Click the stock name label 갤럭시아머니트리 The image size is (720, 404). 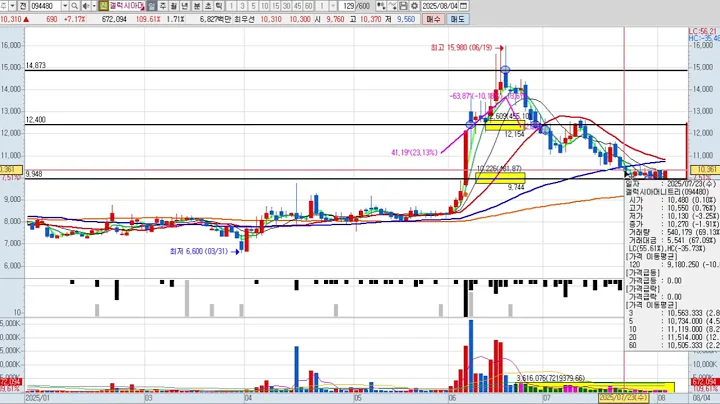point(127,6)
